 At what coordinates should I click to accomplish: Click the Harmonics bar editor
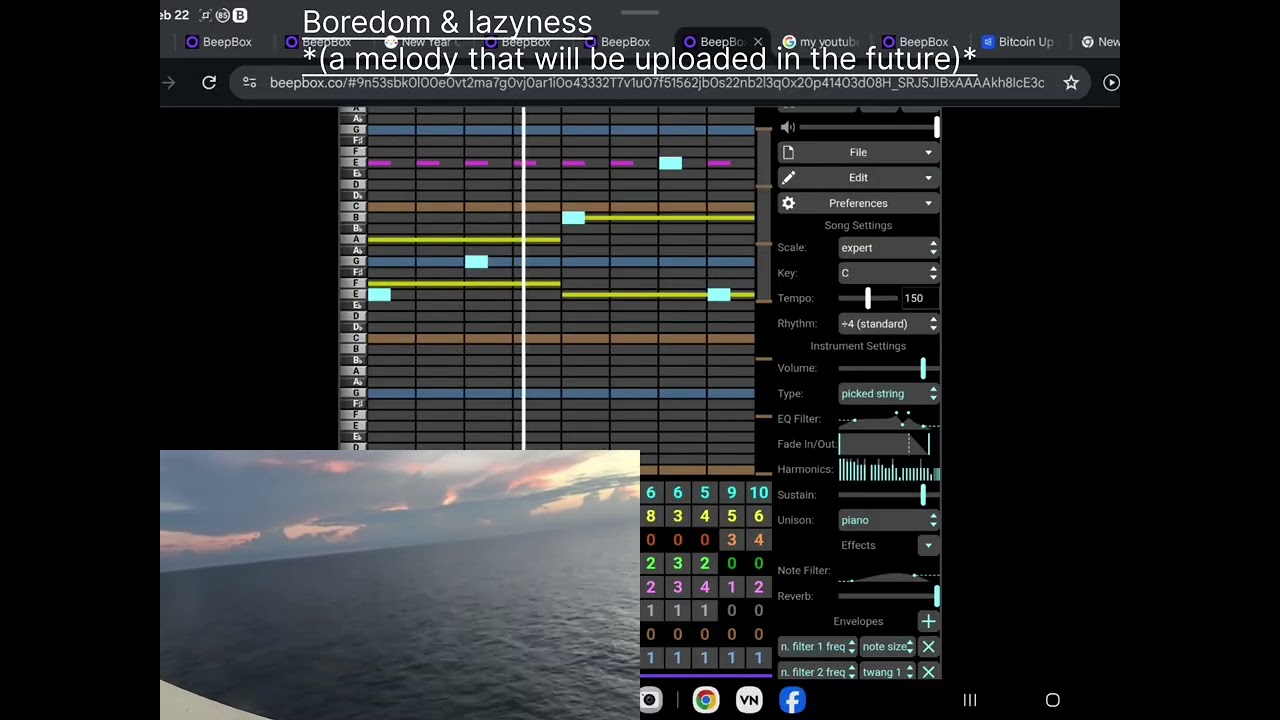[x=888, y=469]
